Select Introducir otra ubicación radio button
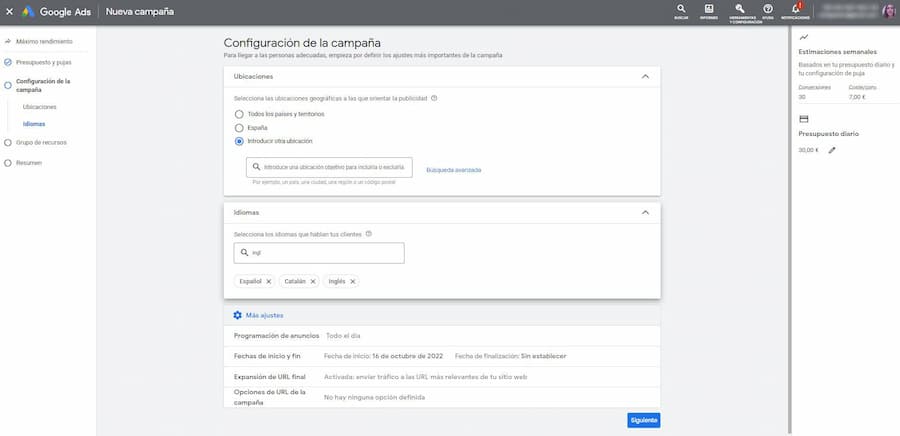 (x=239, y=141)
